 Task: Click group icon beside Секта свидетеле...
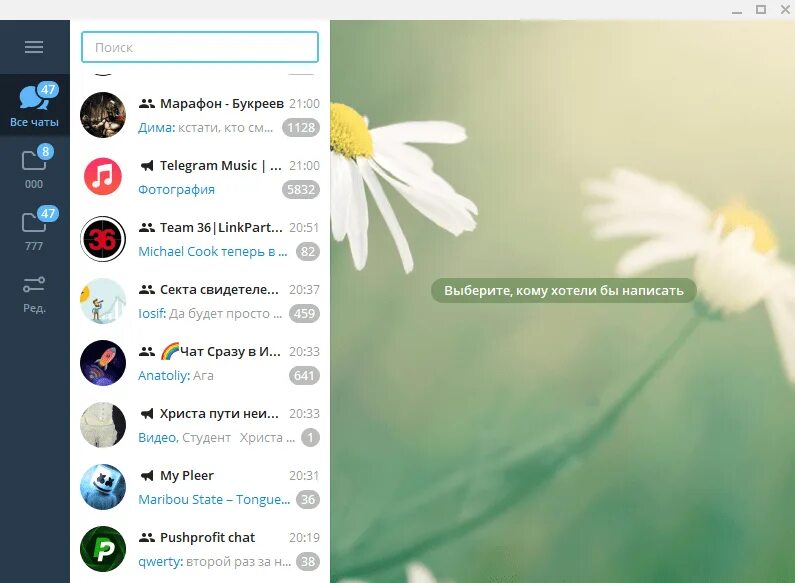pyautogui.click(x=147, y=289)
